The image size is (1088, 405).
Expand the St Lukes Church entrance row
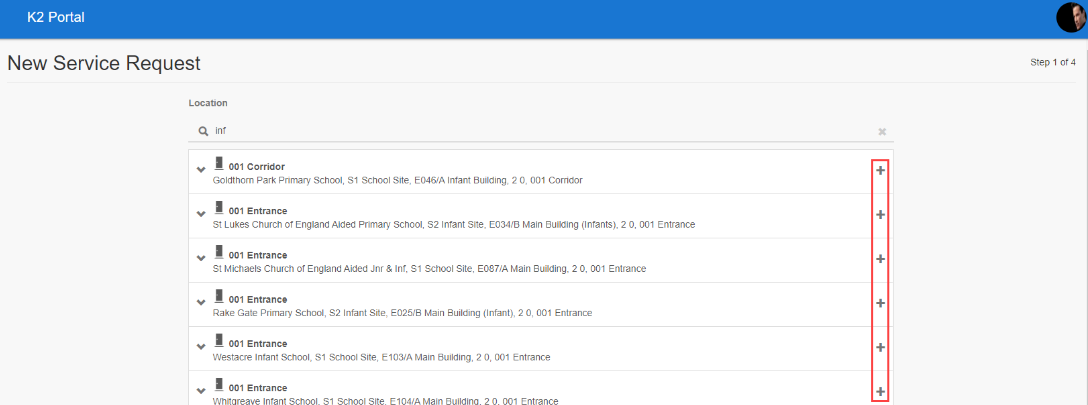click(201, 212)
